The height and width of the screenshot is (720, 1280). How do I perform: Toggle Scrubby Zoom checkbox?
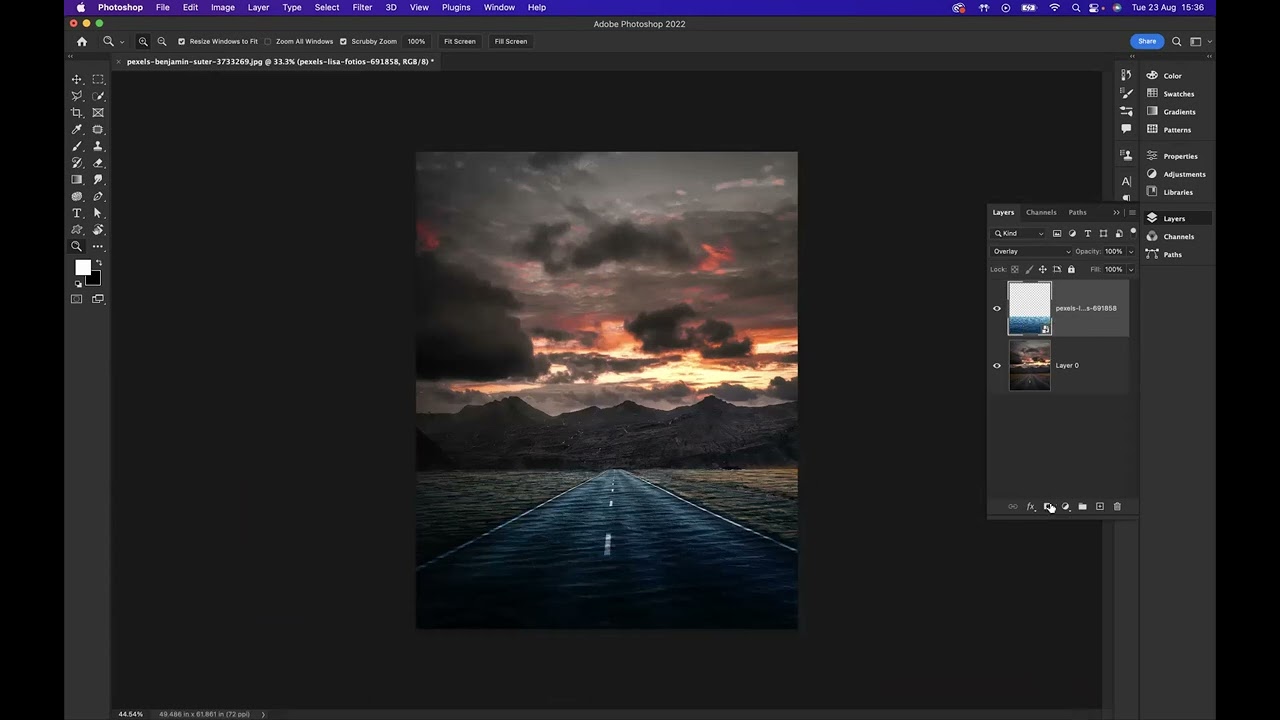[343, 41]
